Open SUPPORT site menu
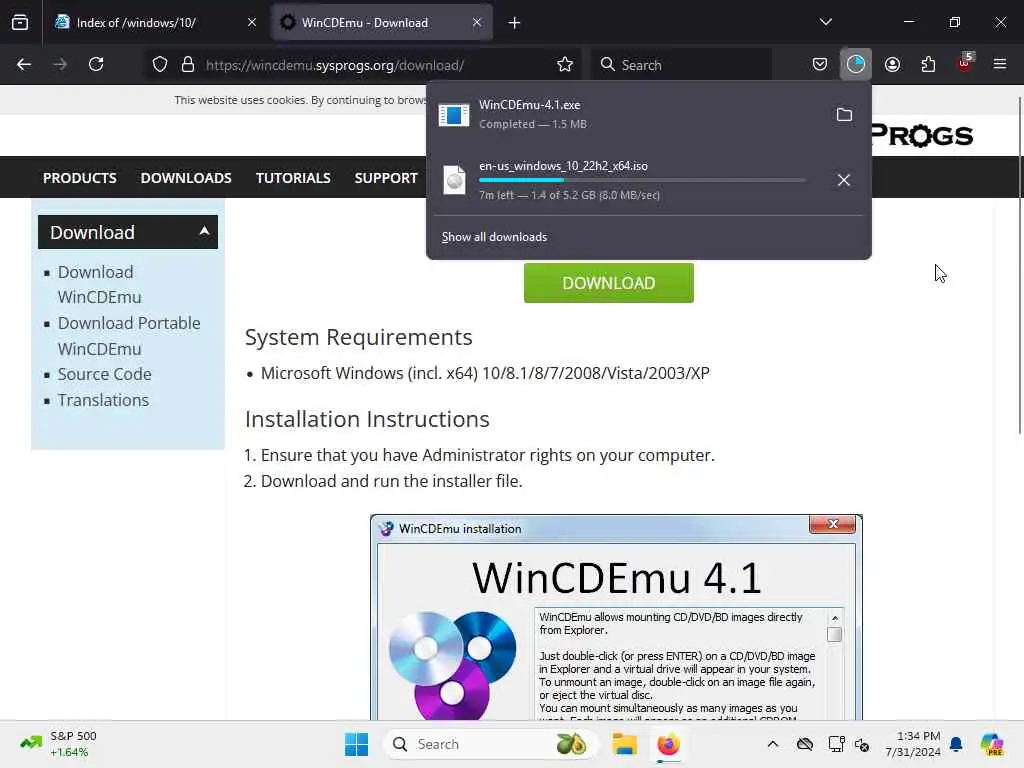The height and width of the screenshot is (768, 1024). coord(386,178)
